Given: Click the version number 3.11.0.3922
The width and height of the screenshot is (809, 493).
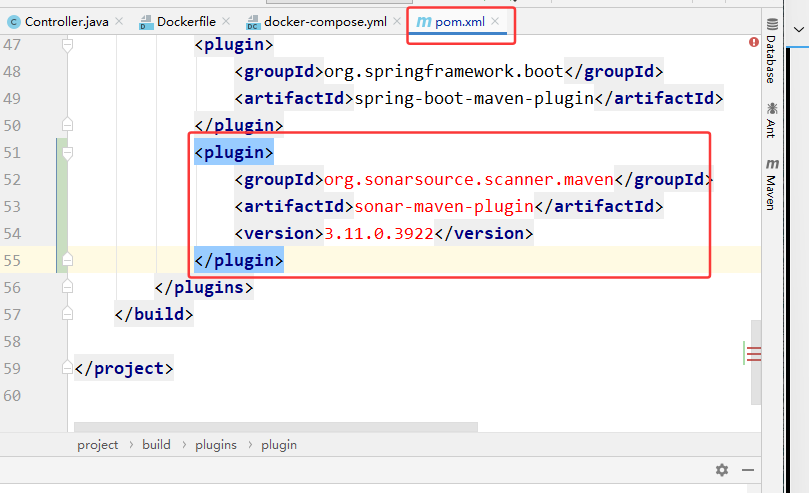Looking at the screenshot, I should 379,233.
